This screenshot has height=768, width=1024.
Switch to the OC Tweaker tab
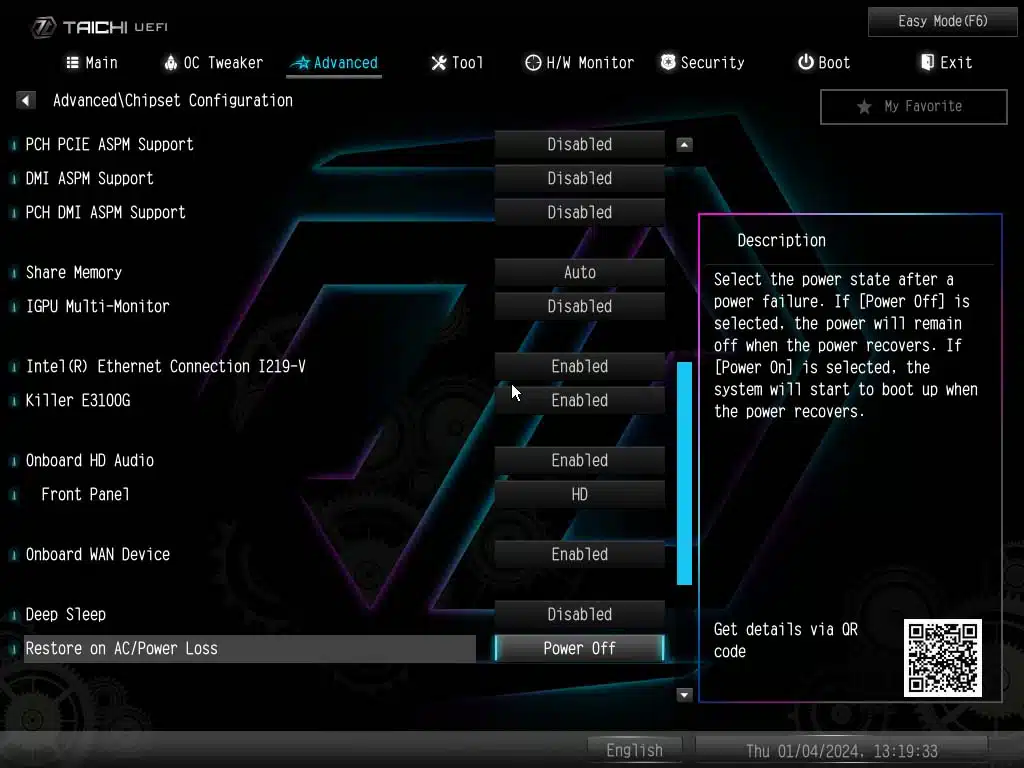(213, 63)
